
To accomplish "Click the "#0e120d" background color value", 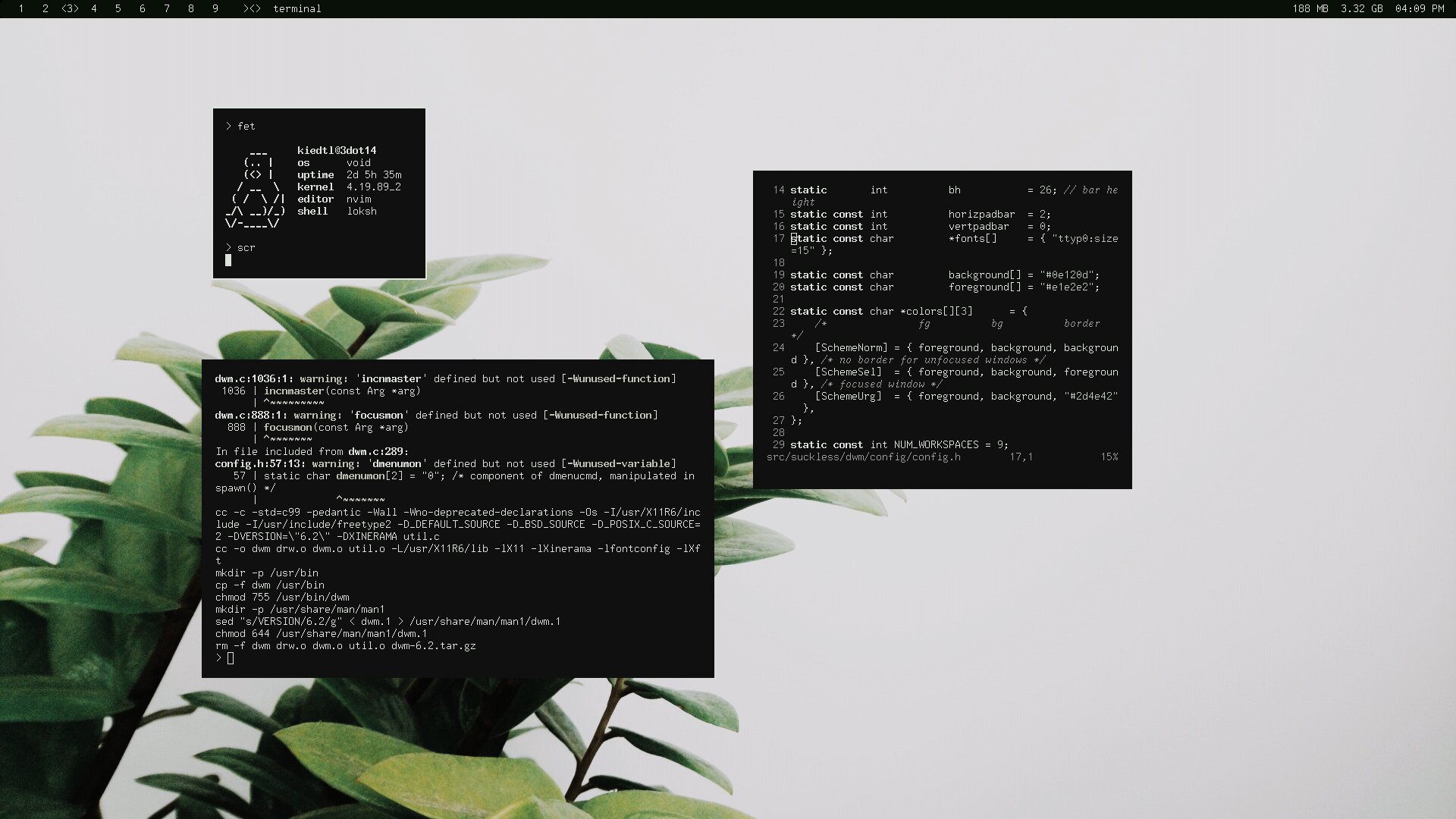I will [x=1066, y=275].
